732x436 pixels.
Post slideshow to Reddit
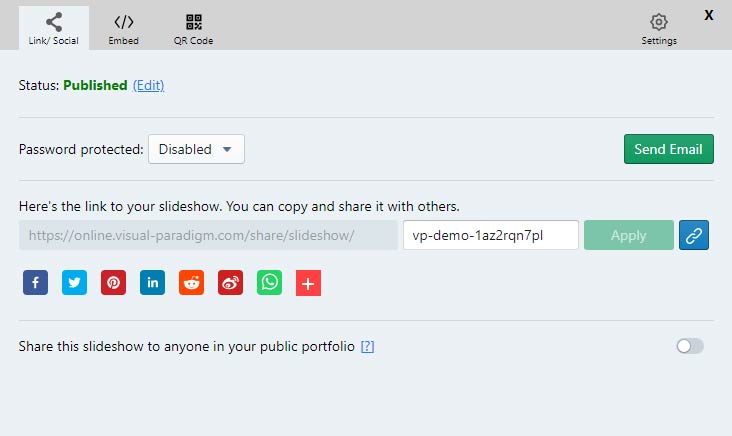click(x=191, y=283)
